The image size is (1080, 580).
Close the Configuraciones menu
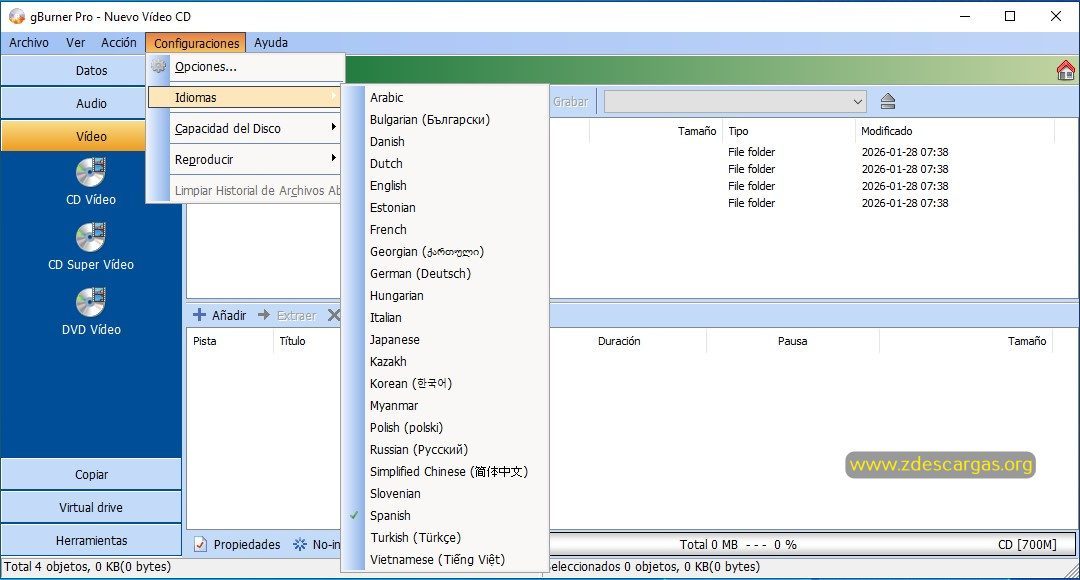click(x=196, y=43)
